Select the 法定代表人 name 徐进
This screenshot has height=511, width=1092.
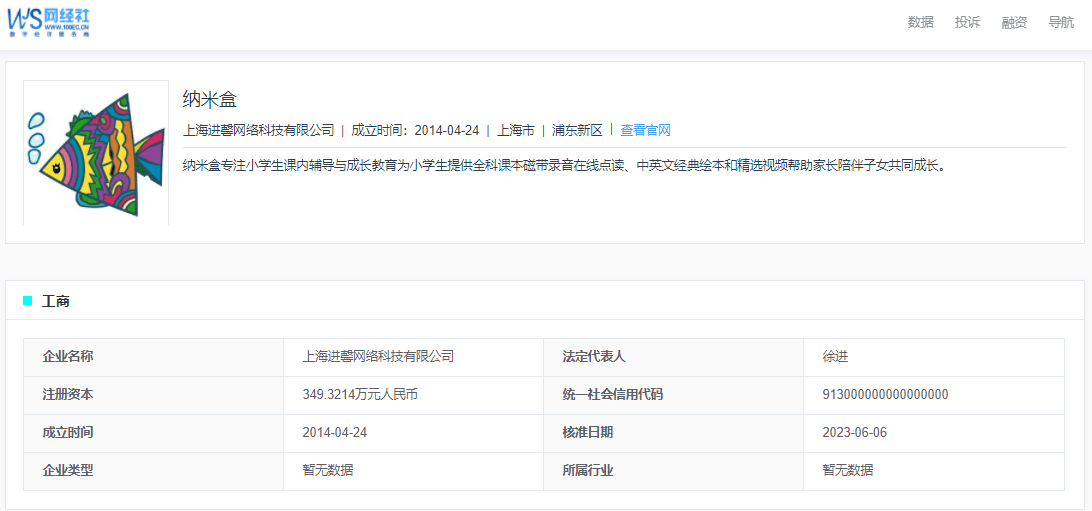point(835,357)
